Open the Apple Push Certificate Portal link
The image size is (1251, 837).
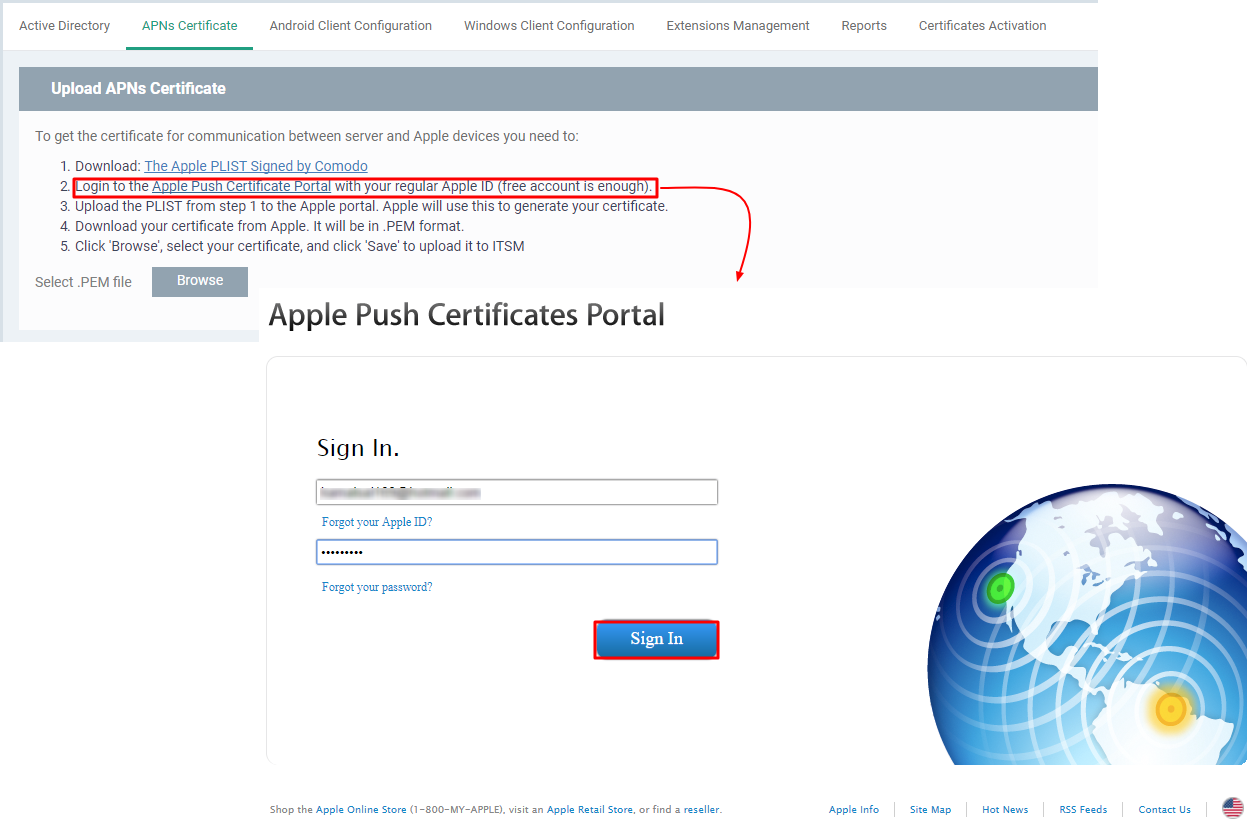(x=241, y=186)
